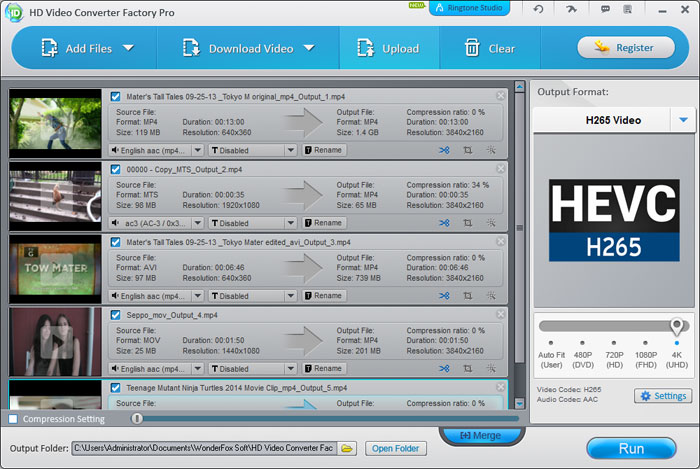Click the file list scroll down arrow

(x=519, y=403)
